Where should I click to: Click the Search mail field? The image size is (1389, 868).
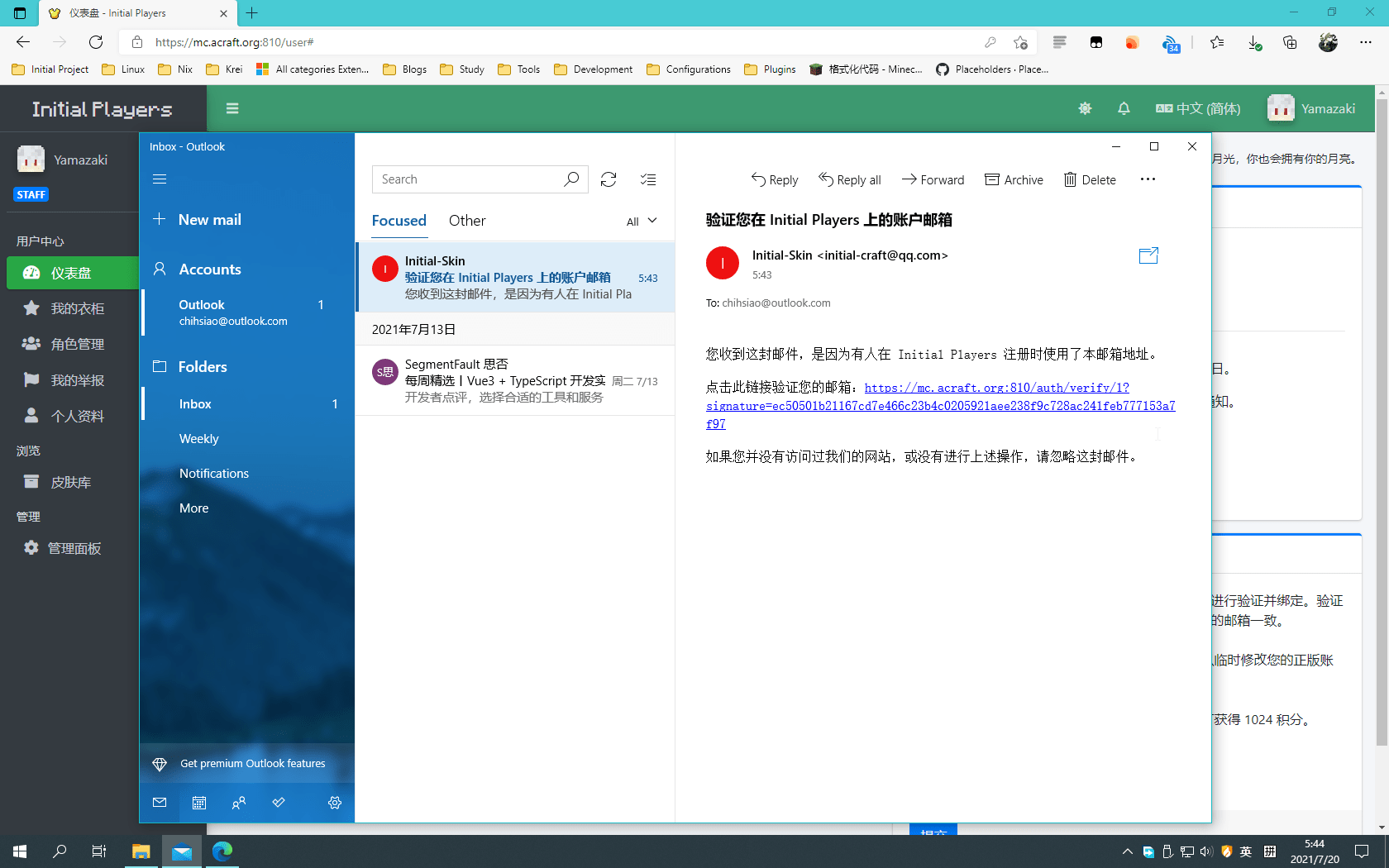(471, 179)
